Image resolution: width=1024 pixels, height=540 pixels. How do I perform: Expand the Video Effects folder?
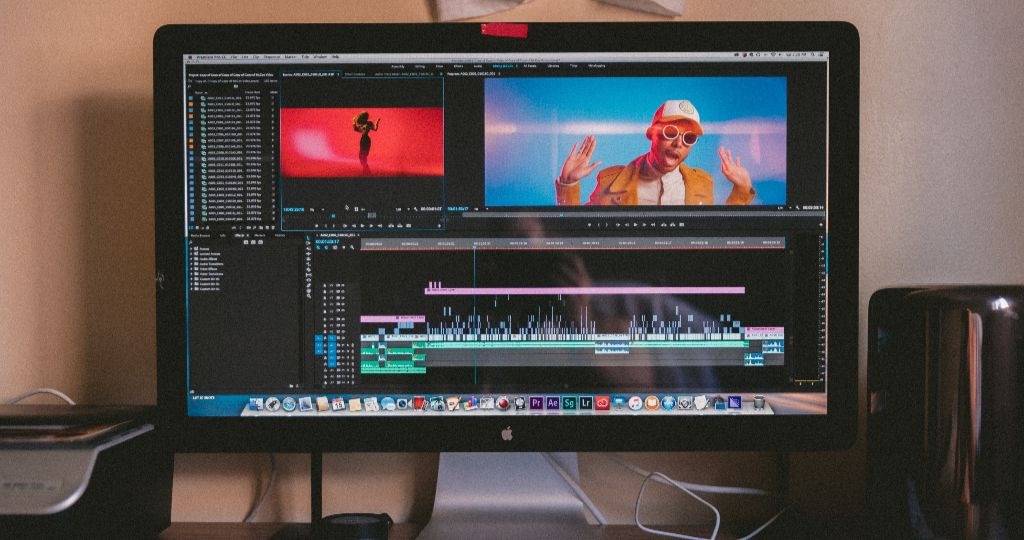point(191,269)
